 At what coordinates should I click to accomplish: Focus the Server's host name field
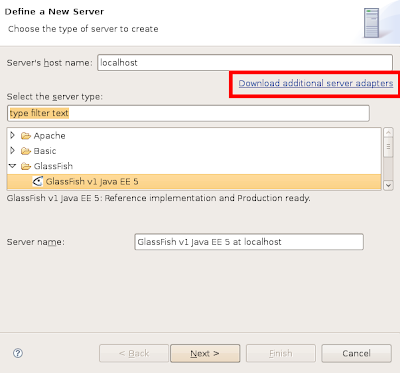click(245, 63)
